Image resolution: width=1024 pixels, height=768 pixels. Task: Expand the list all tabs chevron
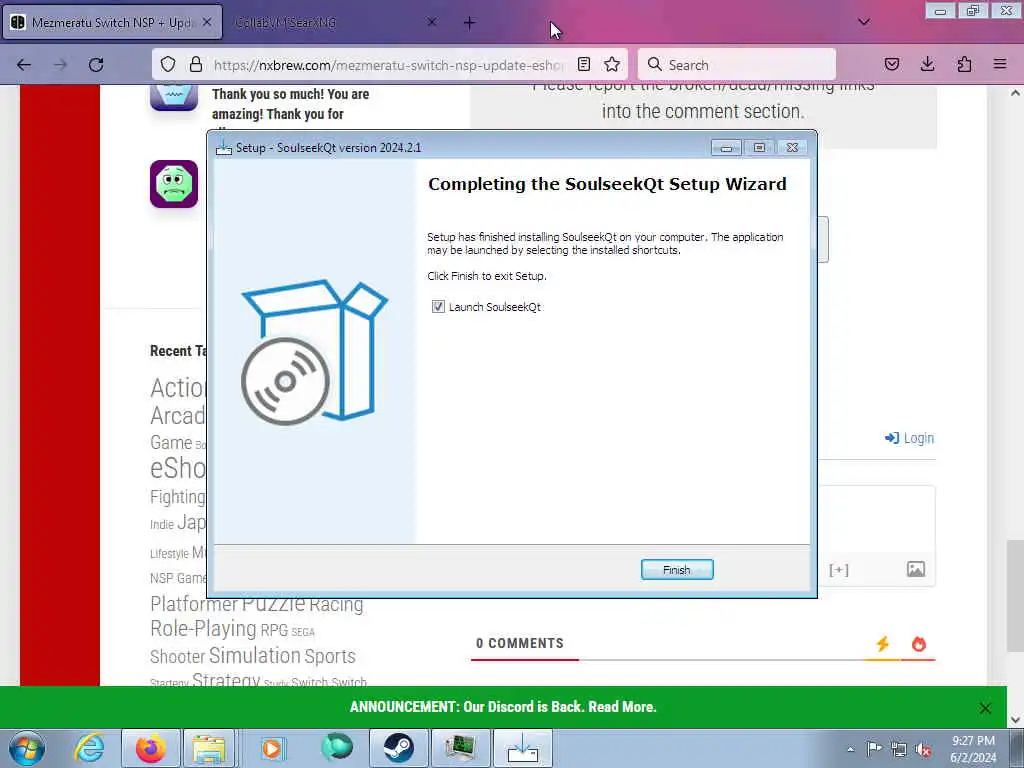click(x=863, y=22)
